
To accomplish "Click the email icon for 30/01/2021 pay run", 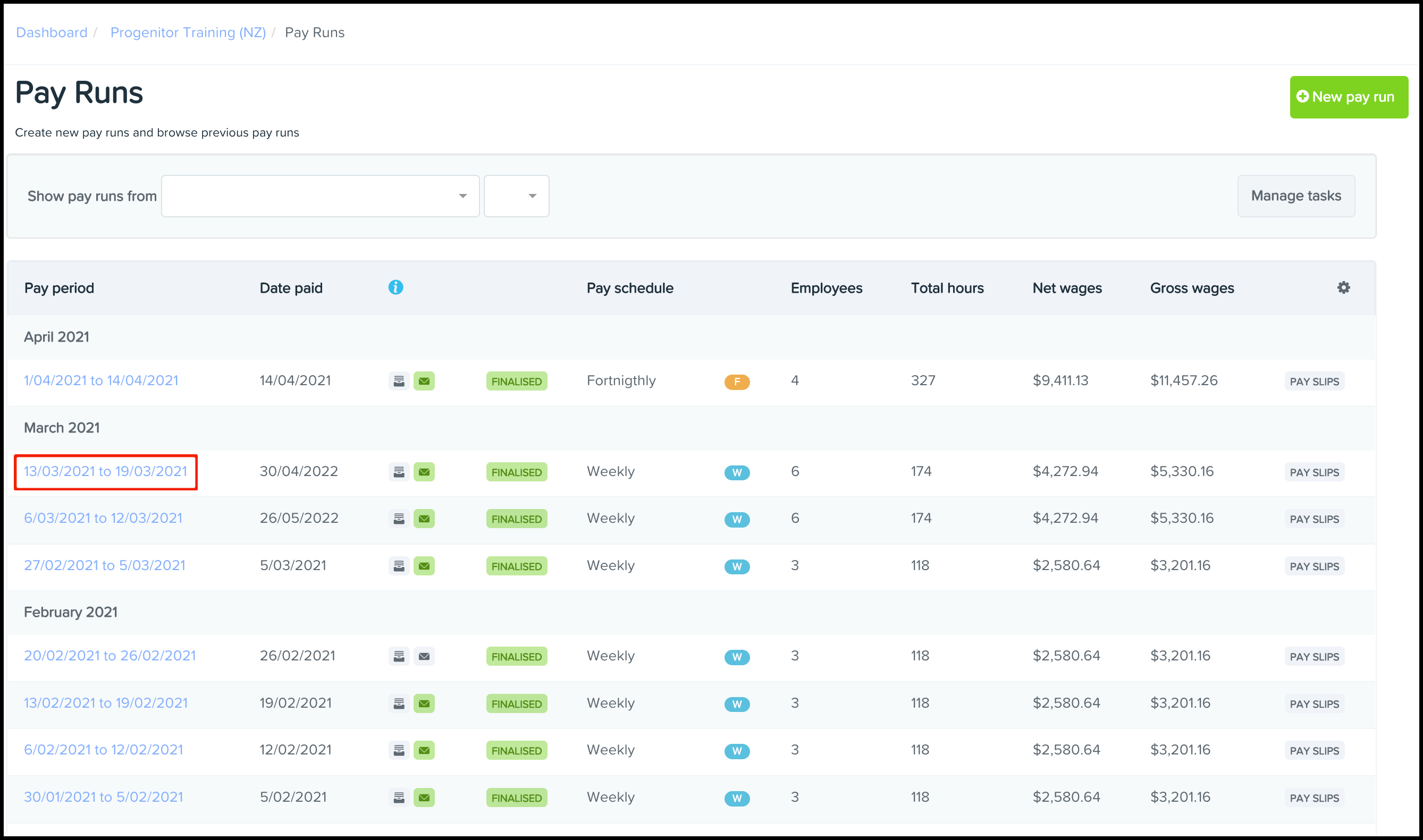I will click(x=424, y=797).
